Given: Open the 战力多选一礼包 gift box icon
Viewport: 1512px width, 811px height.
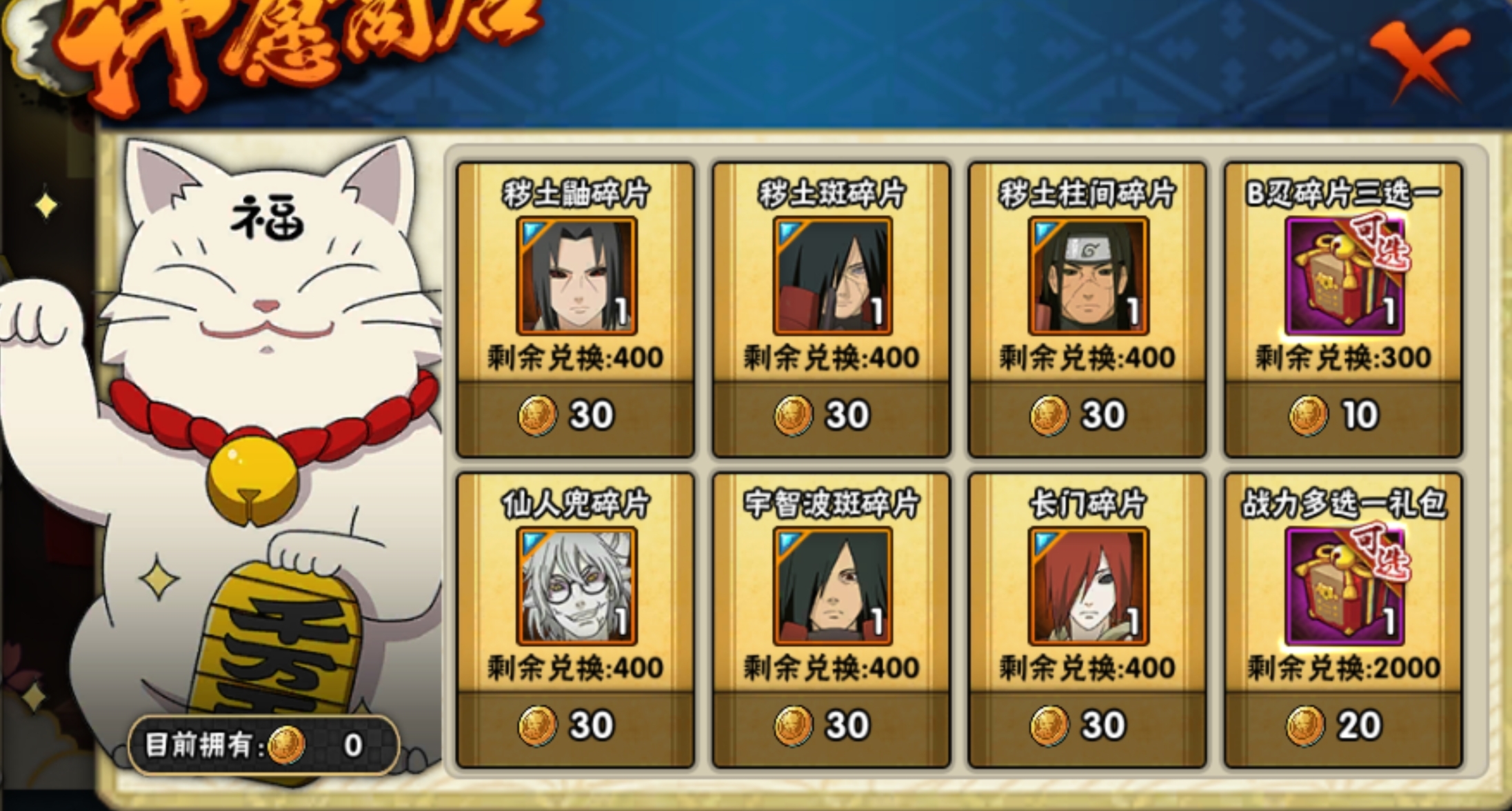Looking at the screenshot, I should [1344, 586].
